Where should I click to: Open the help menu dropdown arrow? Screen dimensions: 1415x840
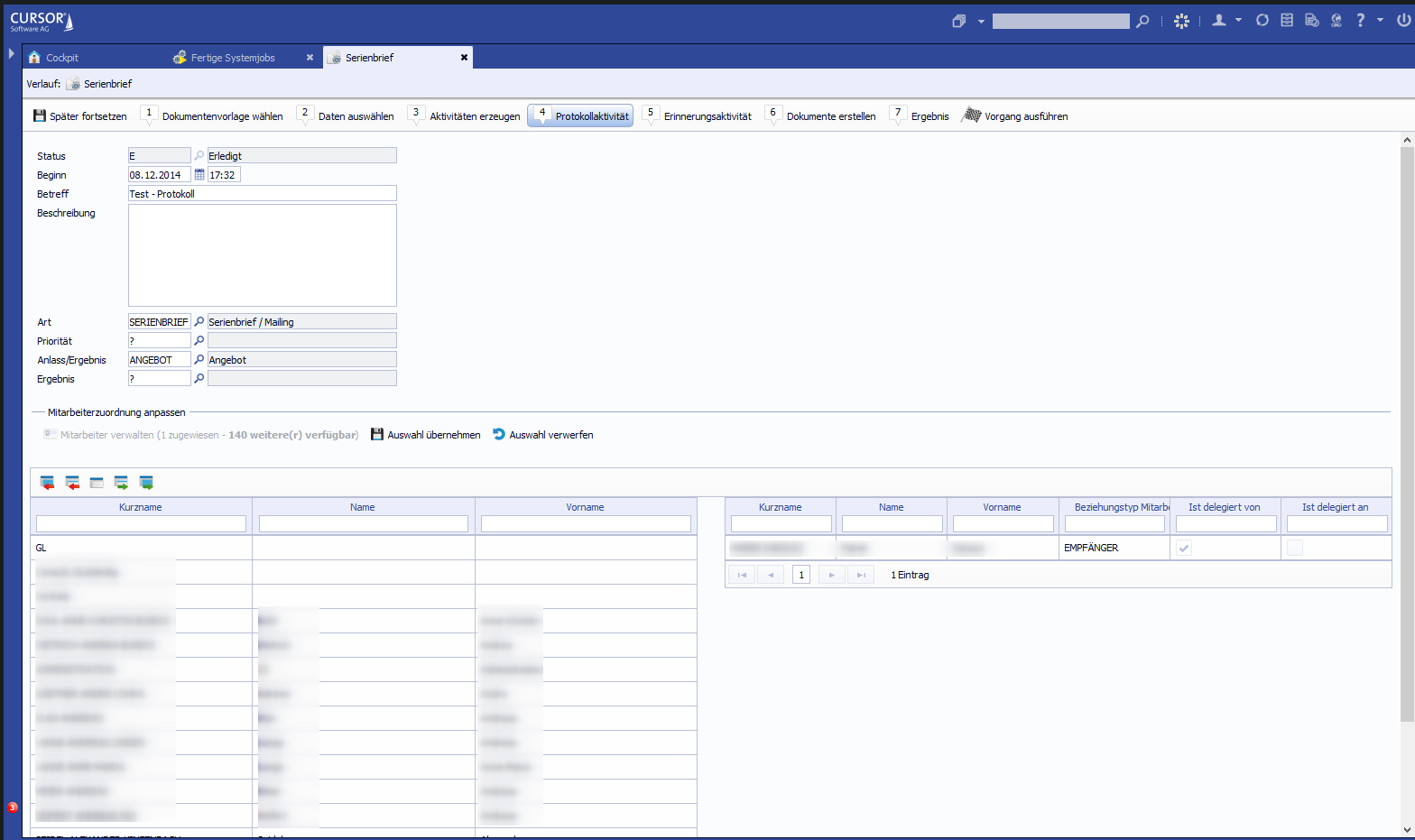pos(1380,20)
